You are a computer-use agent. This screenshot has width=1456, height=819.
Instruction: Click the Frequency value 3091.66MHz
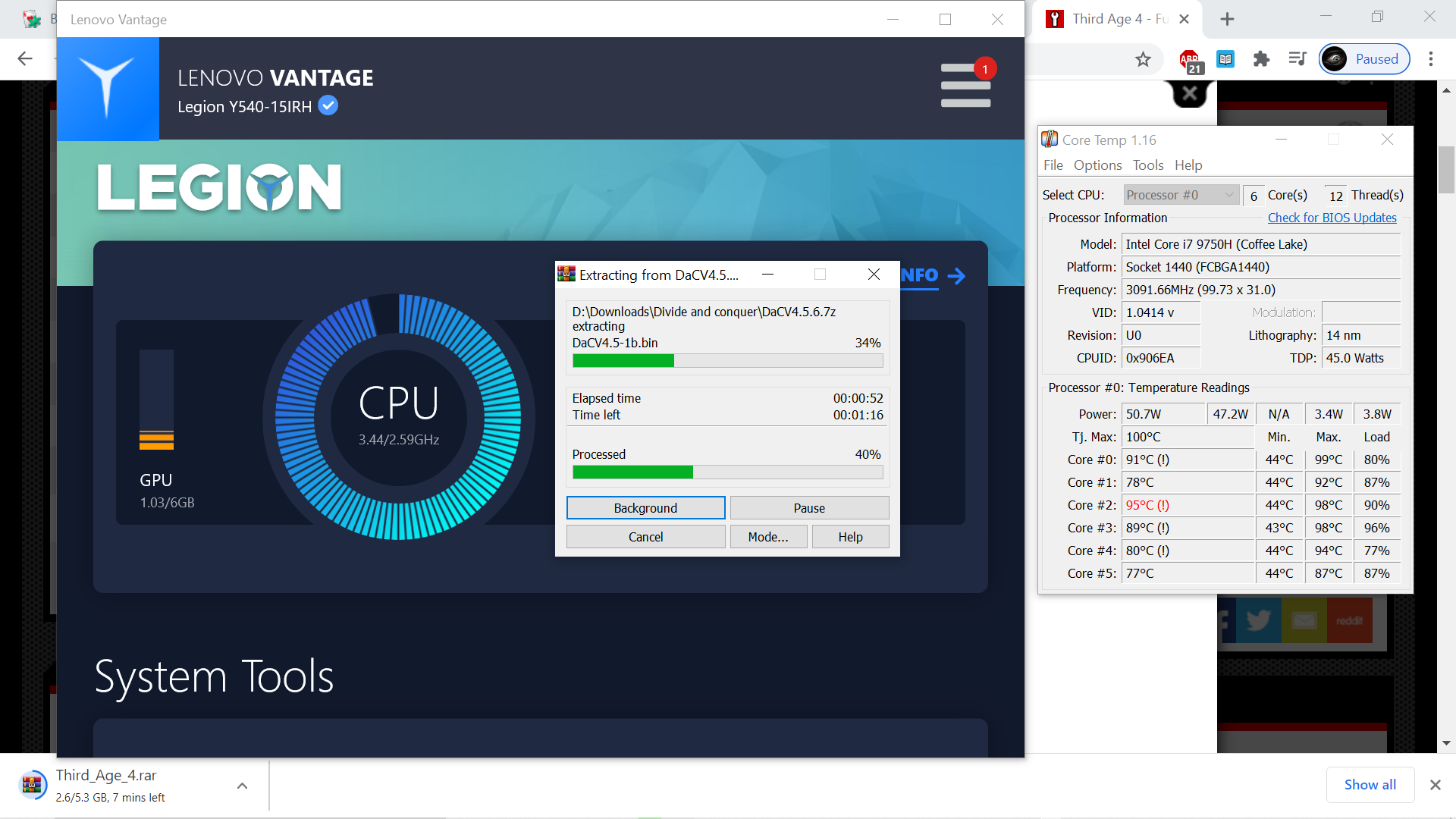pyautogui.click(x=1261, y=290)
